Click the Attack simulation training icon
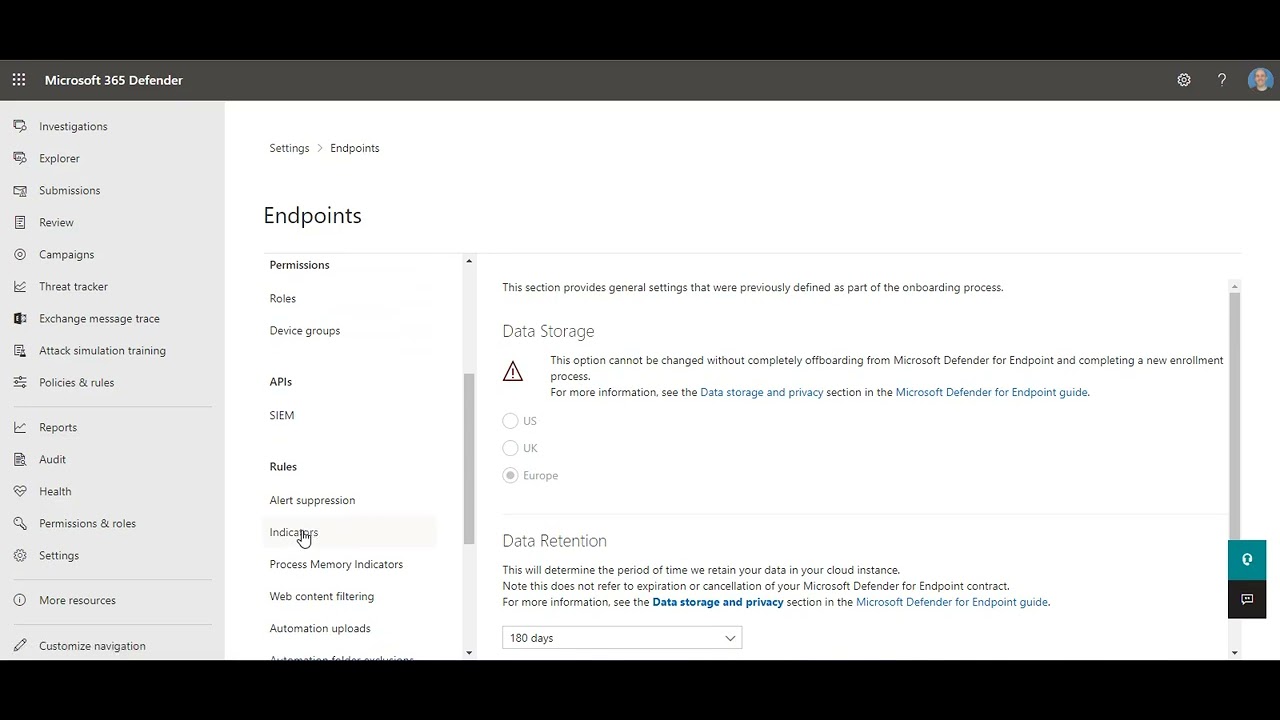Screen dimensions: 1280x720 point(20,350)
